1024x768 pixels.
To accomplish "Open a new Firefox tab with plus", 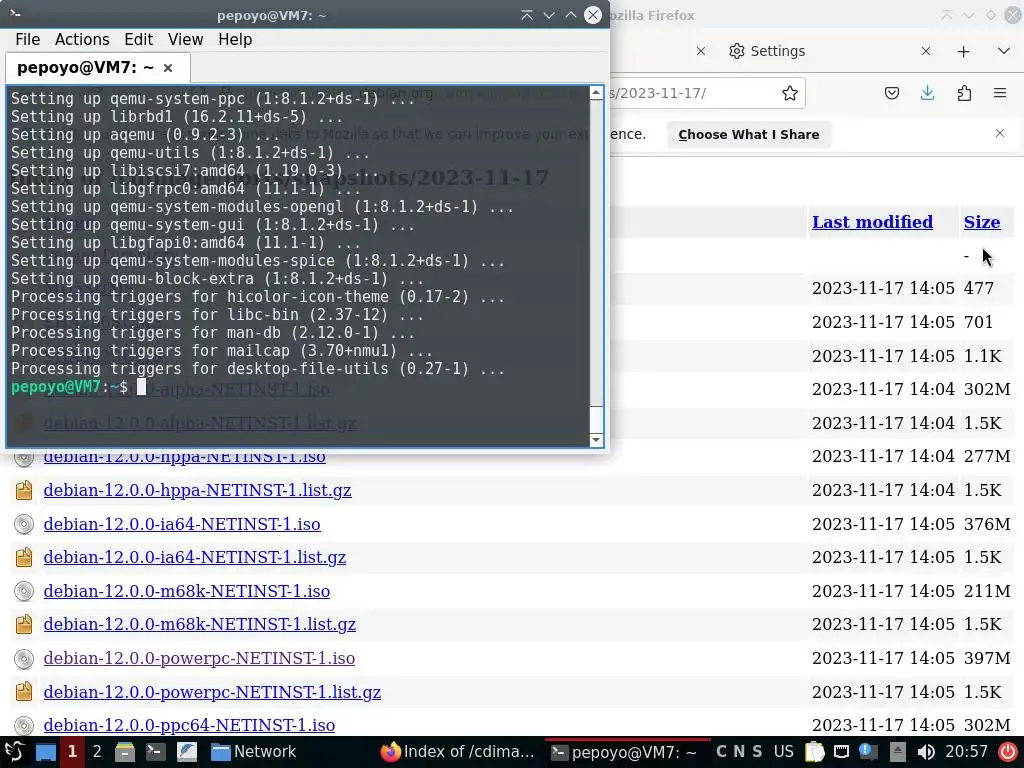I will coord(963,52).
